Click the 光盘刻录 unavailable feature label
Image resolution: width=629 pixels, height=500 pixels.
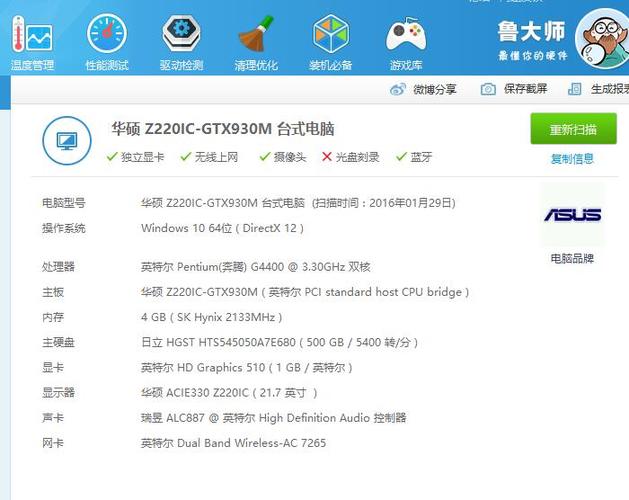point(357,157)
